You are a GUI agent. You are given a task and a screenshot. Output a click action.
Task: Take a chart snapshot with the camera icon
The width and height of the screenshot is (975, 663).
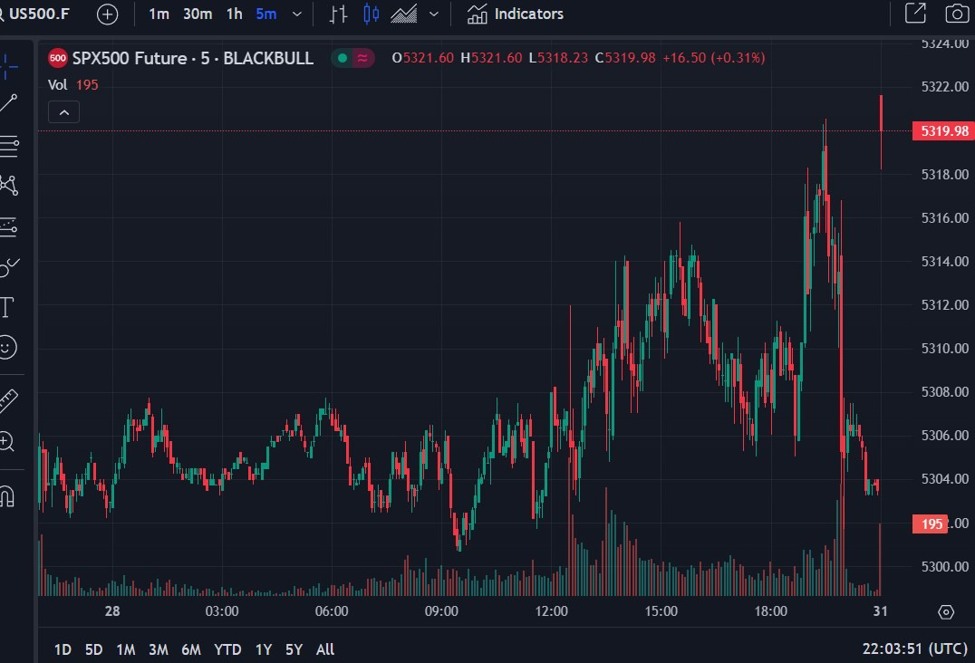[955, 14]
